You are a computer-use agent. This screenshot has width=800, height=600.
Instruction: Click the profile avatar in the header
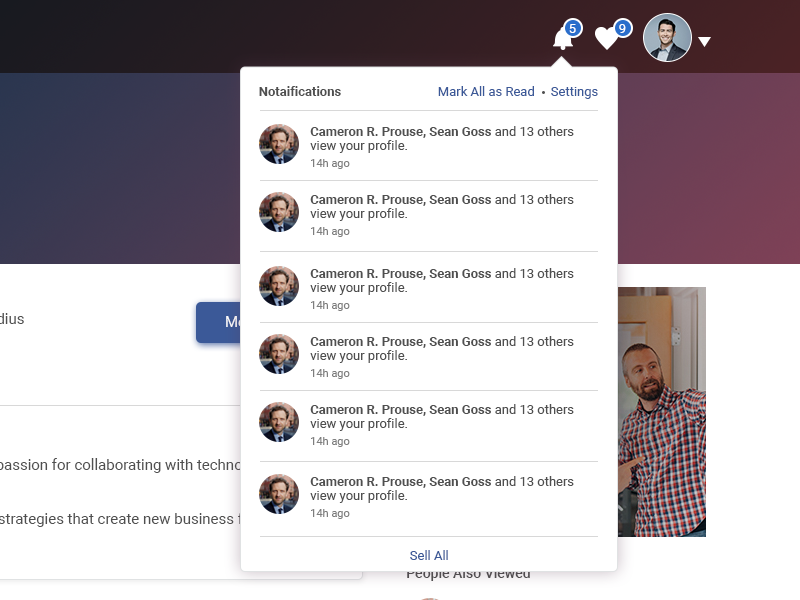click(x=667, y=38)
